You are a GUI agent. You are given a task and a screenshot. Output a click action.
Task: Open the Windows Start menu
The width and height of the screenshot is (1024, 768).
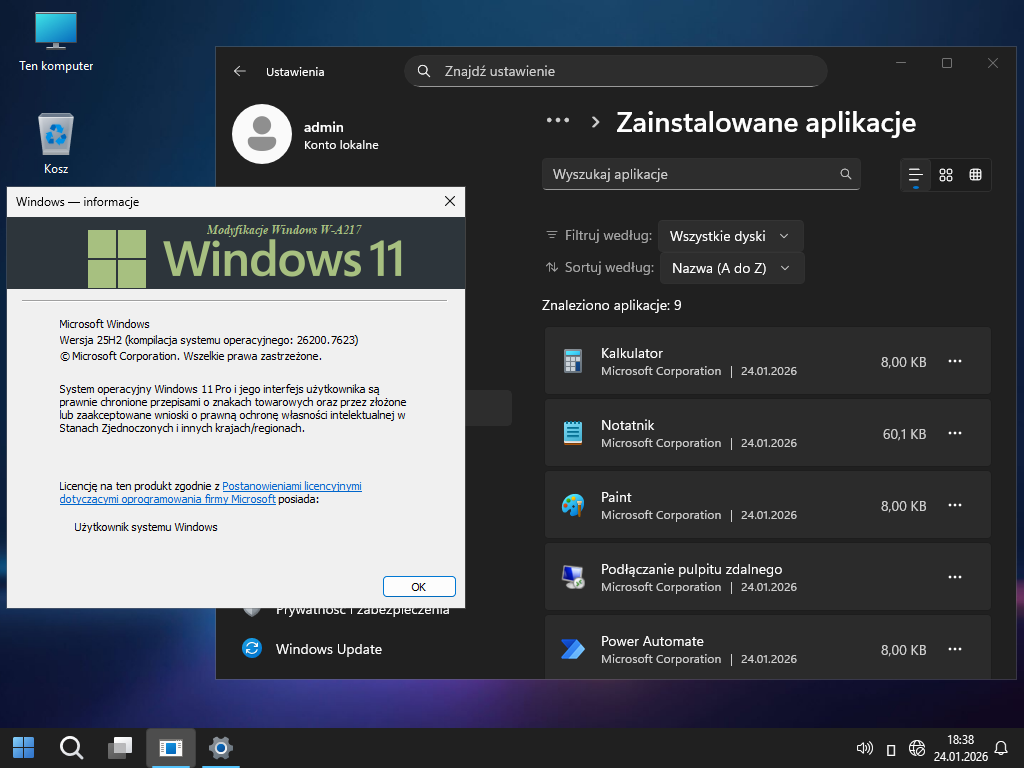23,747
